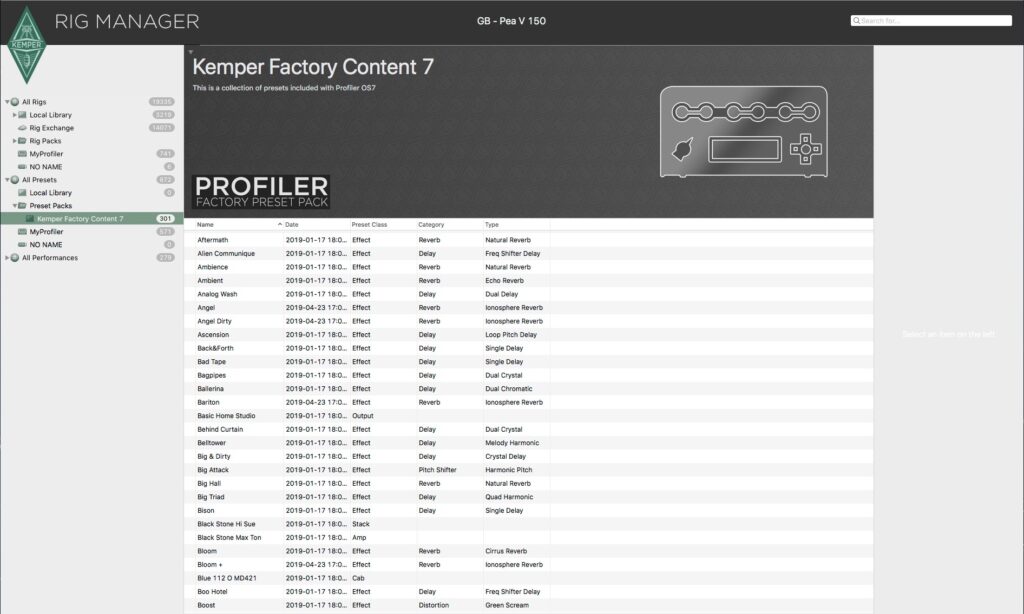
Task: Click the Kemper Factory Content 7 pack icon
Action: [30, 219]
